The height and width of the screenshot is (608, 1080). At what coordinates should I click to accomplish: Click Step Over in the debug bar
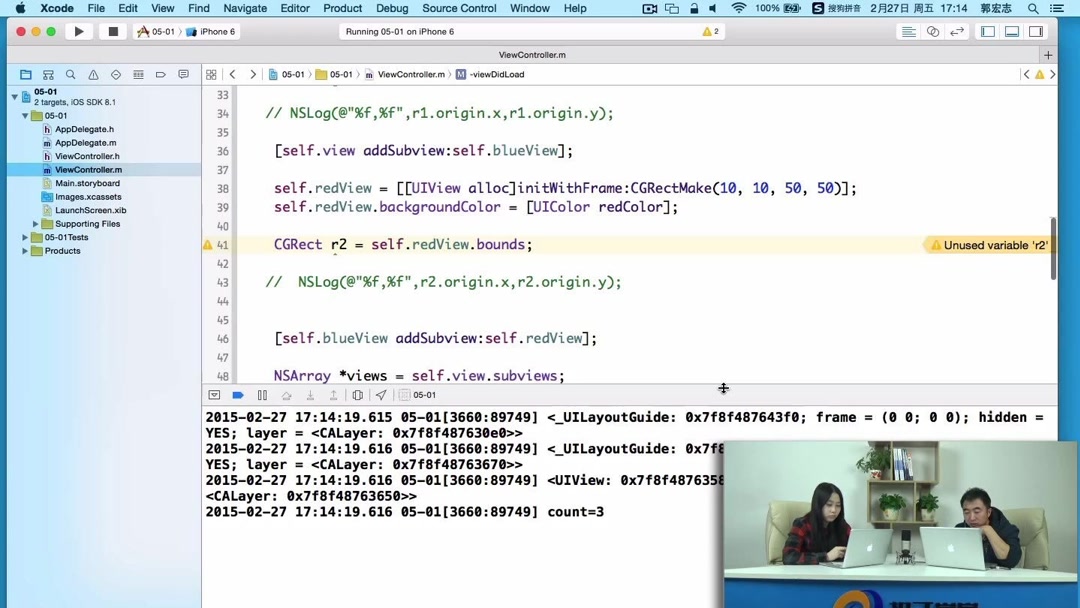(287, 394)
